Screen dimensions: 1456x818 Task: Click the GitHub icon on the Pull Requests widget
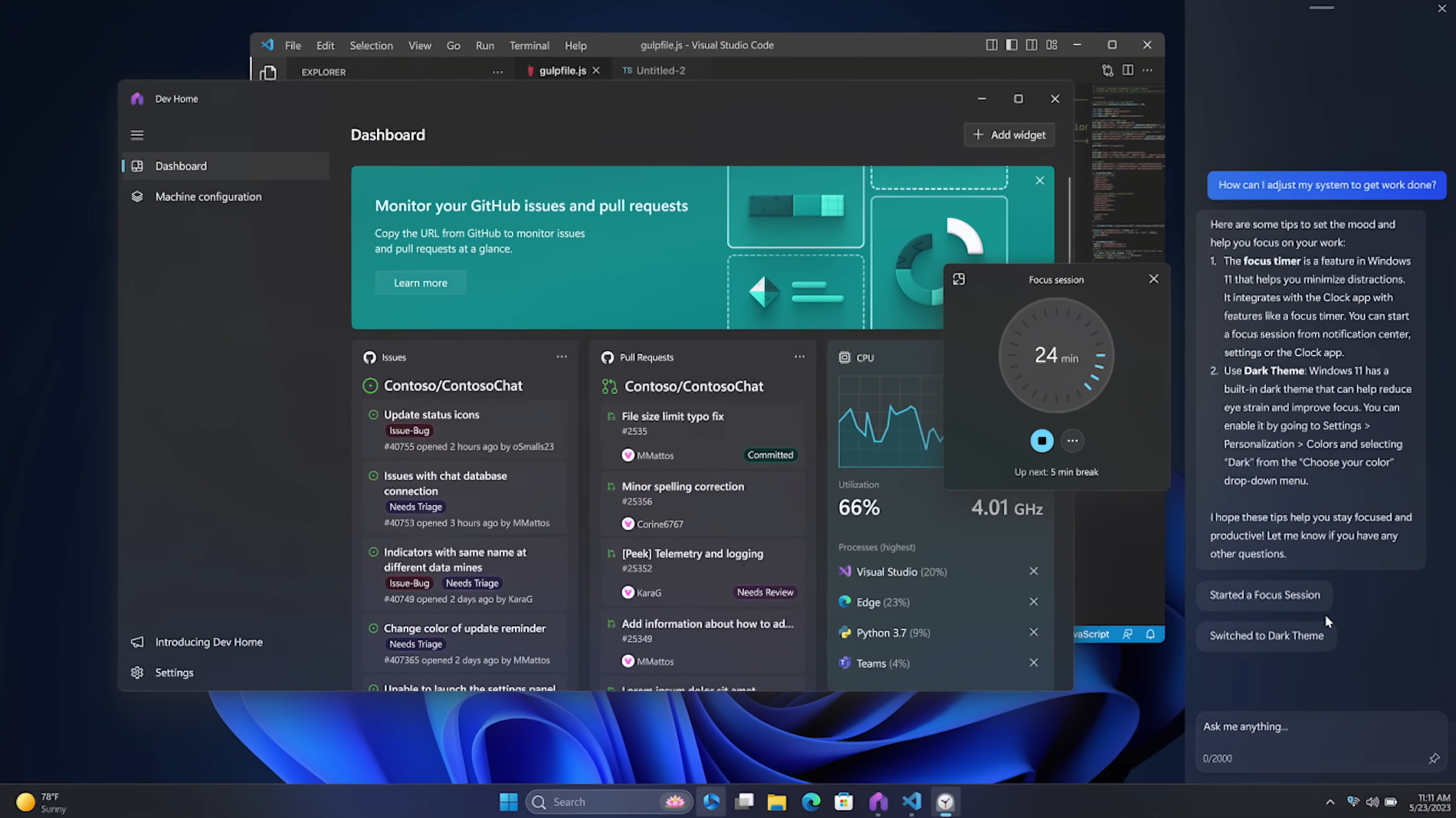tap(606, 356)
